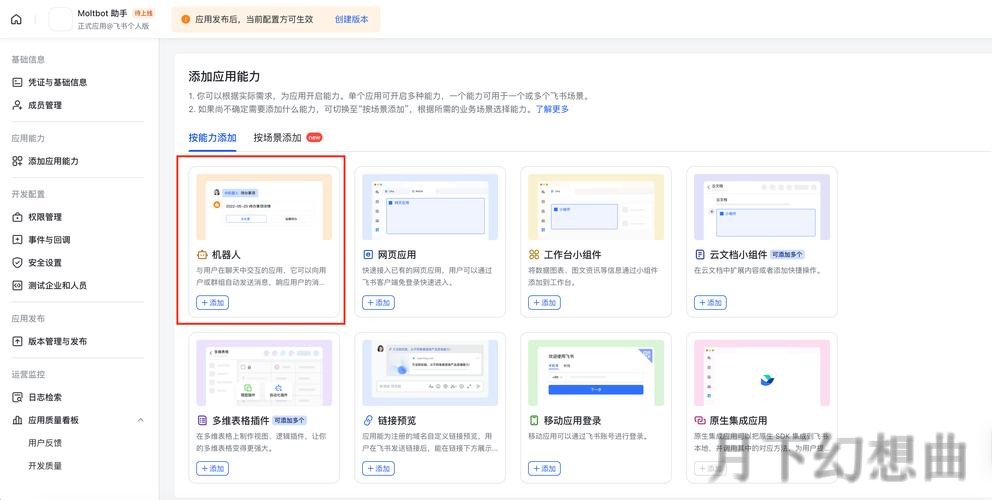The width and height of the screenshot is (992, 500).
Task: Open 安全设置 in sidebar
Action: (x=45, y=263)
